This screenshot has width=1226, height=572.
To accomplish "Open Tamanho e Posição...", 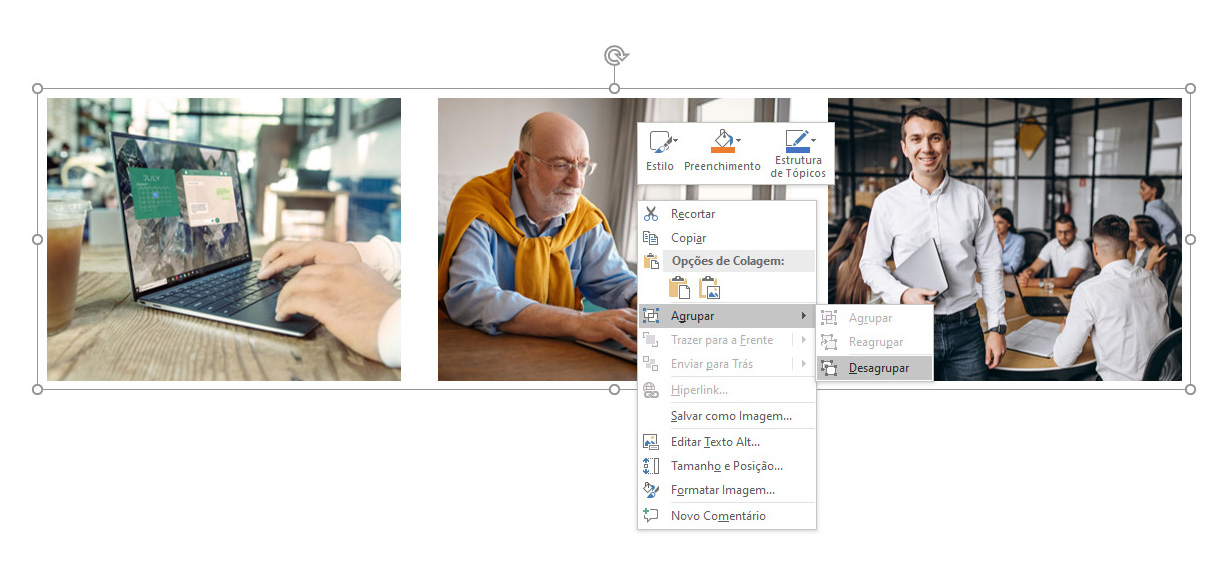I will (x=727, y=466).
